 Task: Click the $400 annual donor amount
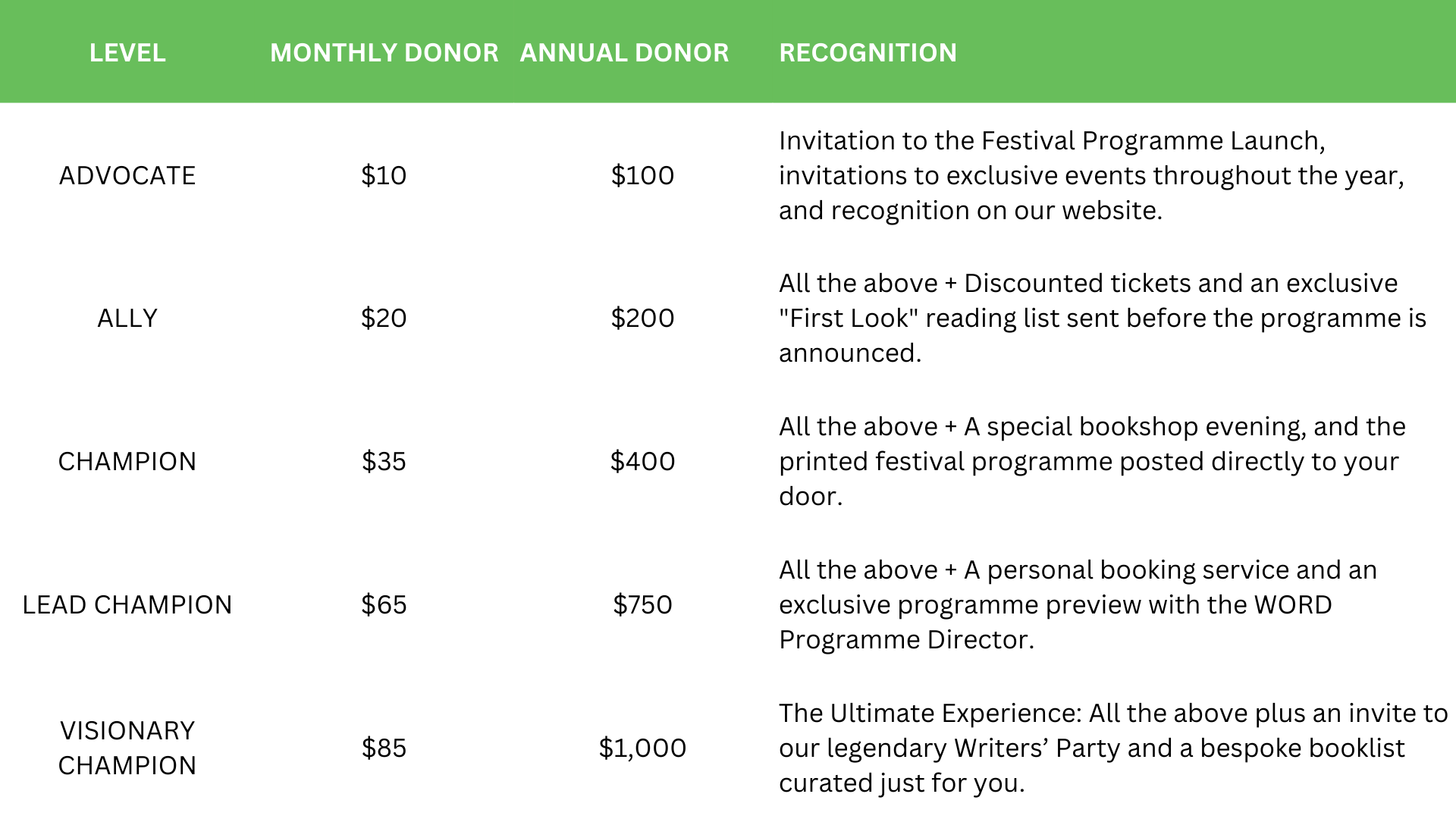tap(642, 462)
